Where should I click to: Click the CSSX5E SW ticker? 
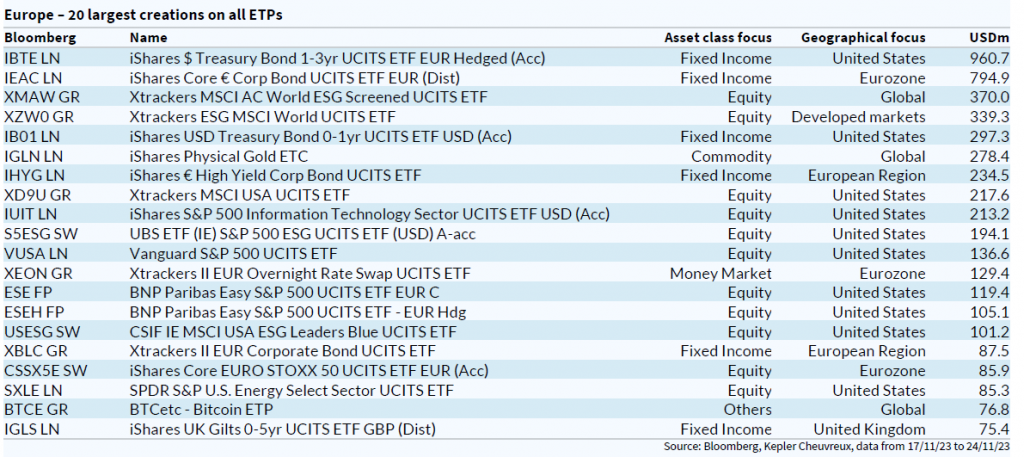tap(45, 370)
